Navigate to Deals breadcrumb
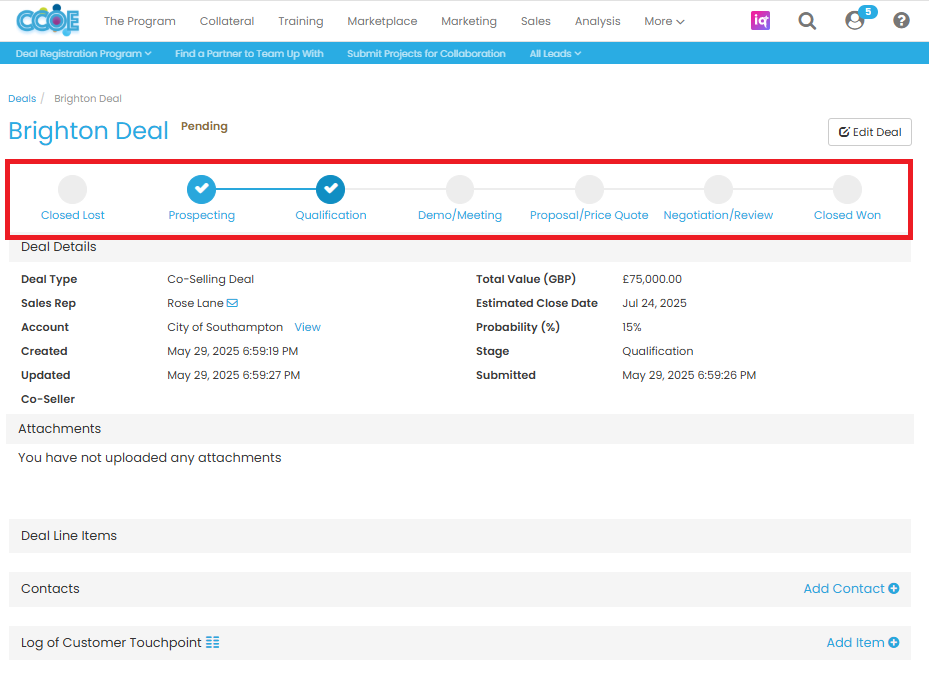The image size is (929, 683). (x=22, y=99)
